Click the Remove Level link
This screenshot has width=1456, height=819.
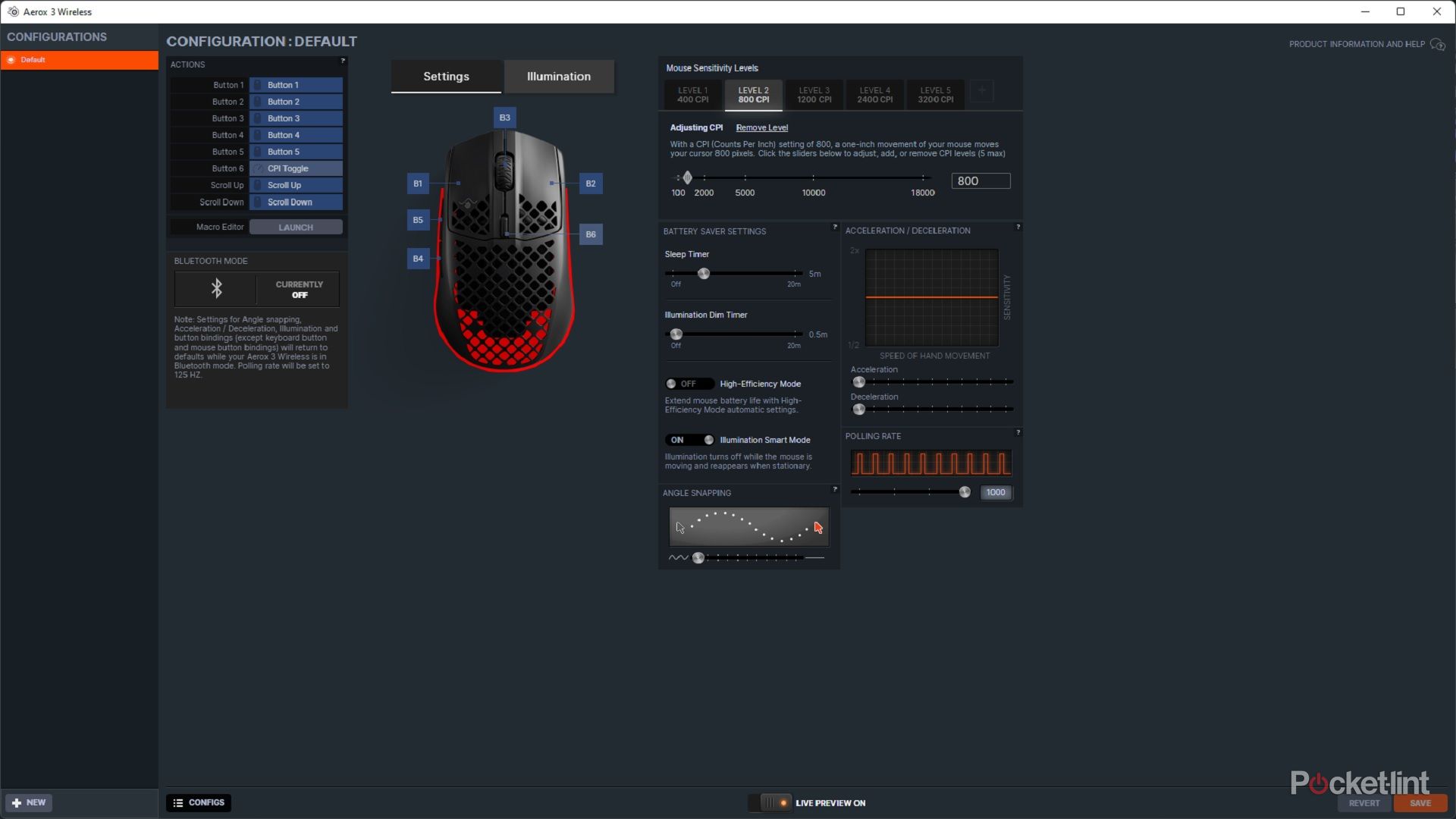point(762,127)
